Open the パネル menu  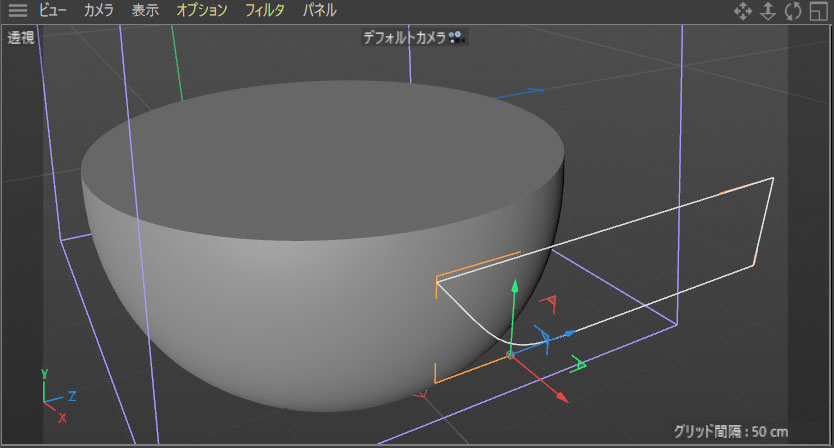coord(320,11)
